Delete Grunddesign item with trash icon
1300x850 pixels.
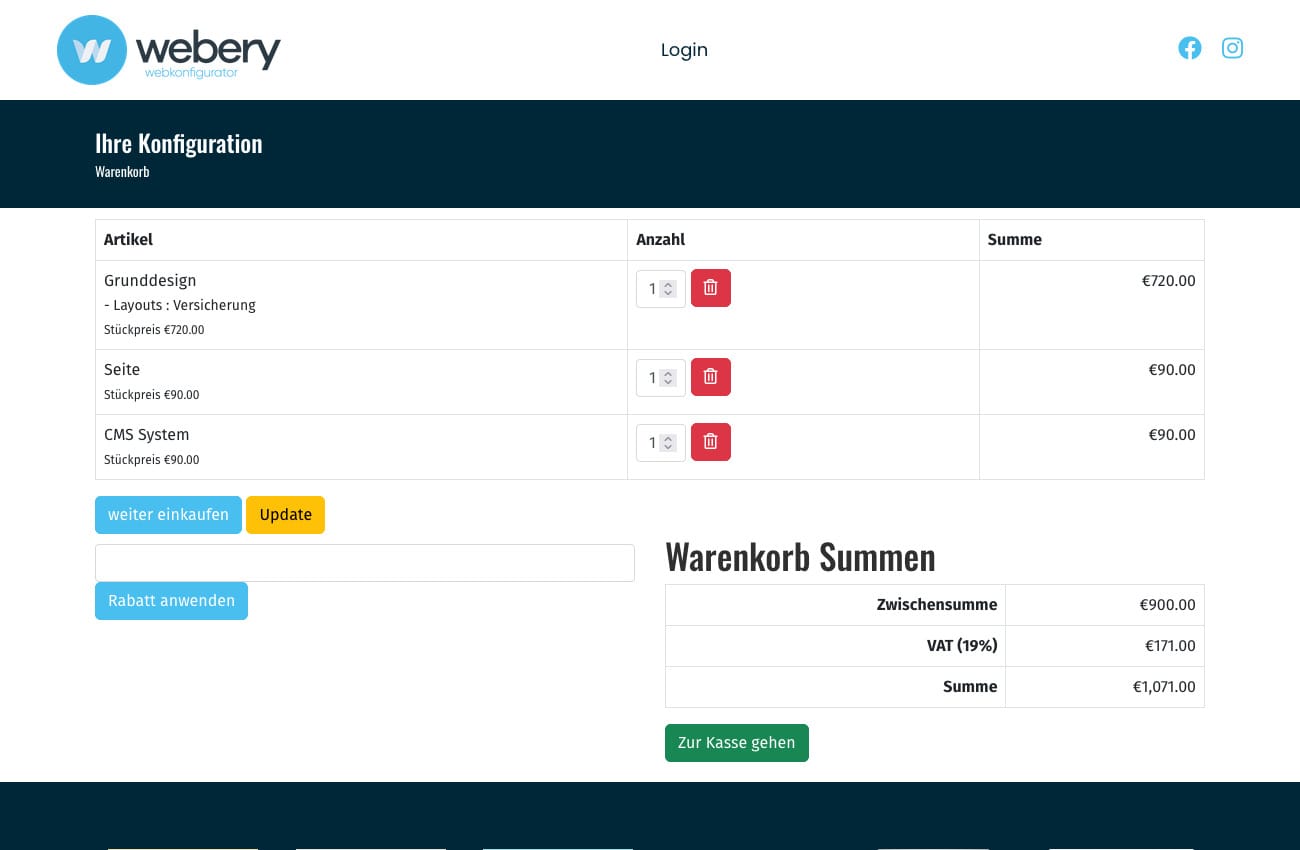(x=710, y=288)
